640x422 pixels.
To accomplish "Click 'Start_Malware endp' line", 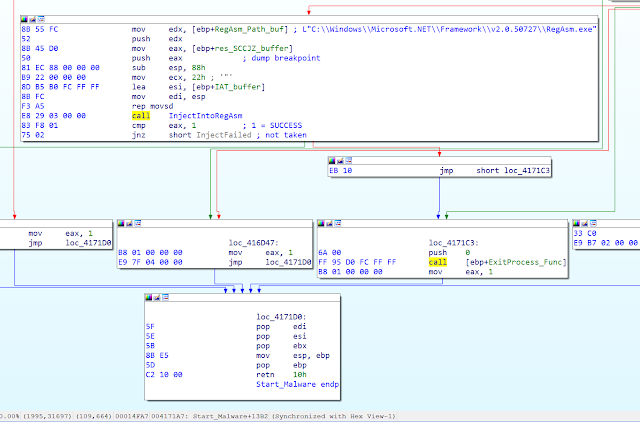I will pyautogui.click(x=298, y=384).
